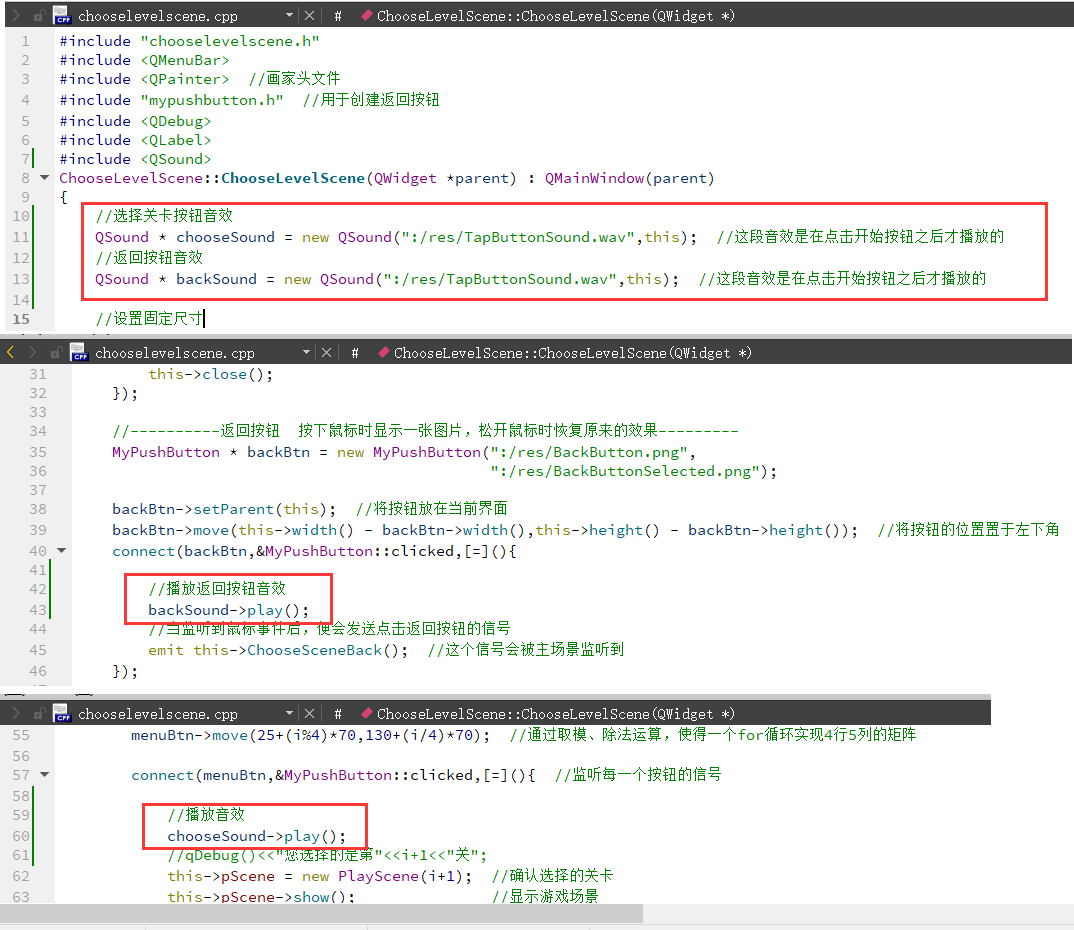This screenshot has height=930, width=1074.
Task: Click the cpp file icon in the pane starting at line 1
Action: (62, 15)
